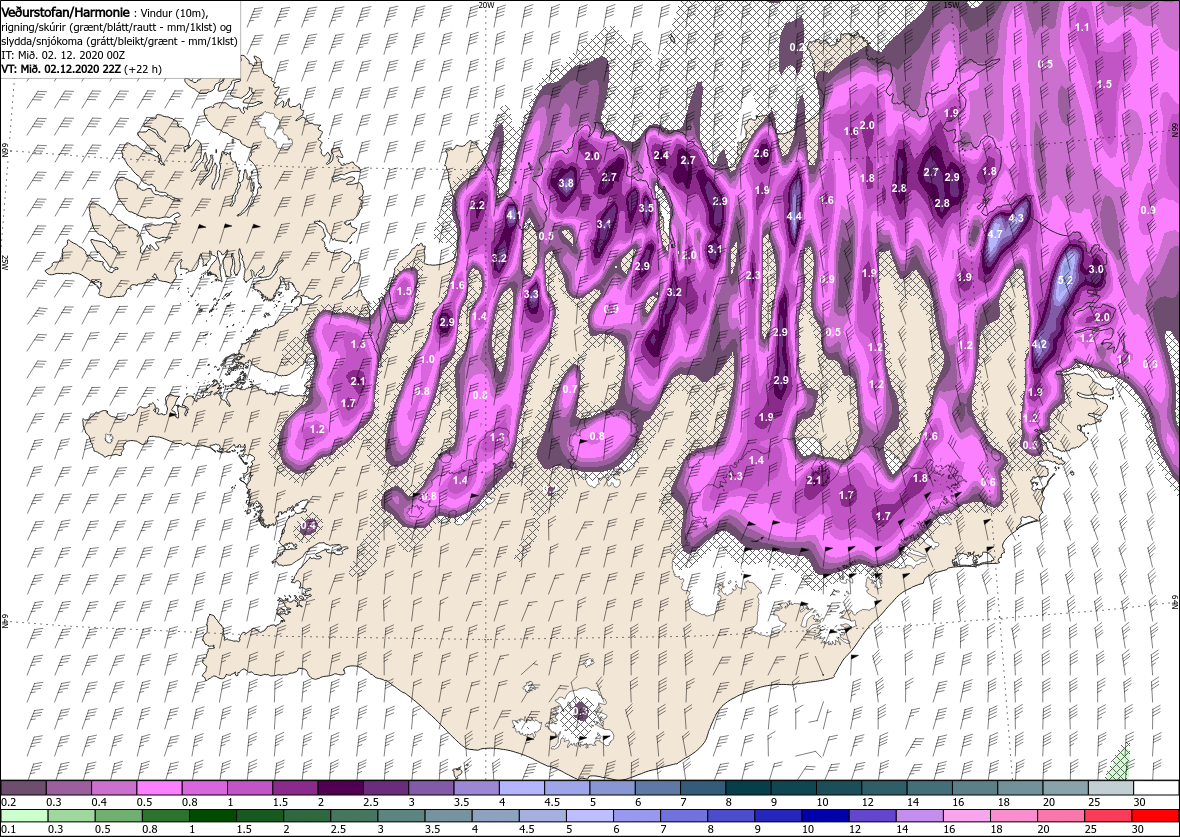The width and height of the screenshot is (1180, 837).
Task: Click the 4.1 precipitation value on the map
Action: point(514,215)
